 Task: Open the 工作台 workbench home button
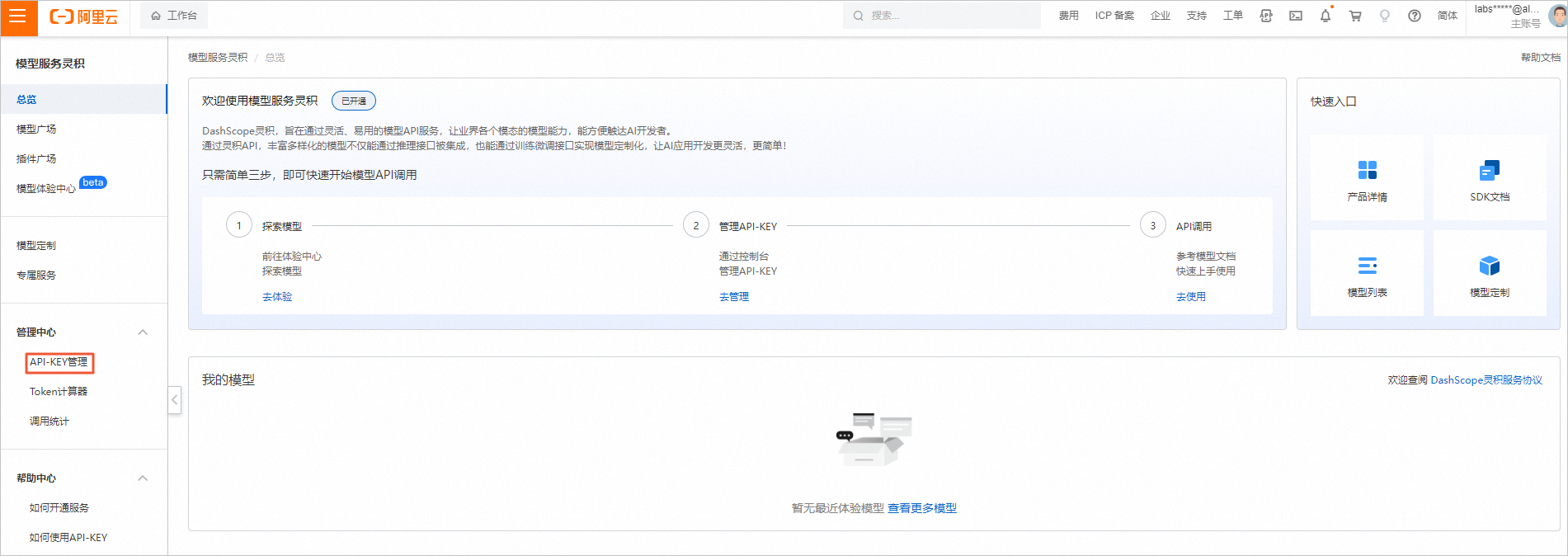tap(174, 16)
